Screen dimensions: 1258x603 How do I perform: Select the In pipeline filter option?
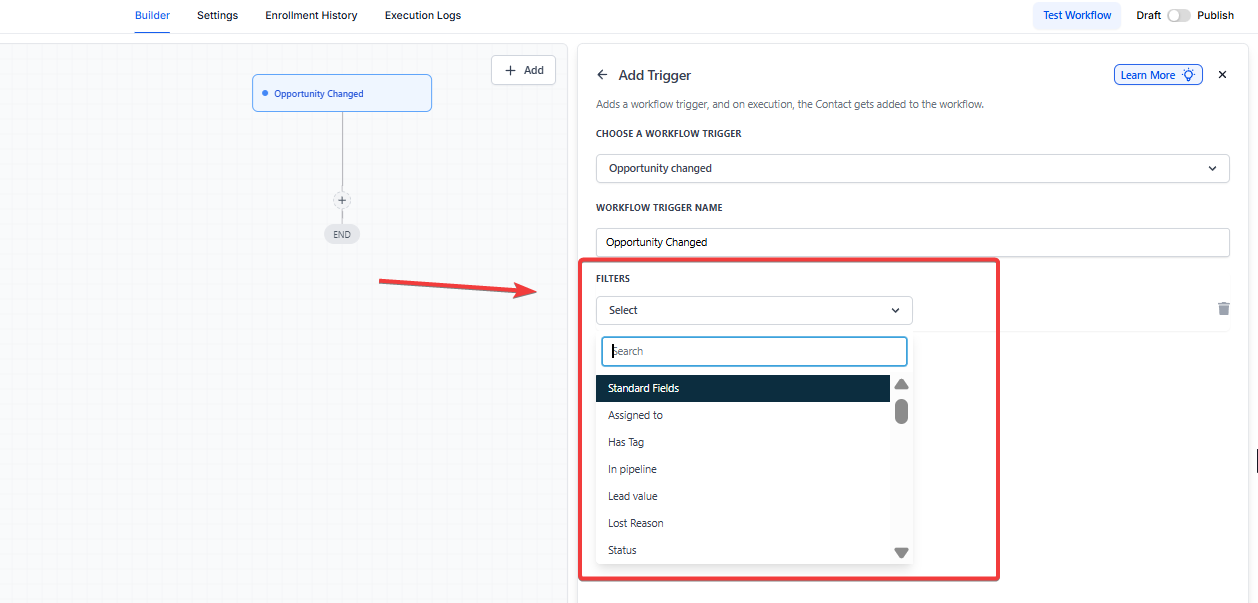point(632,469)
